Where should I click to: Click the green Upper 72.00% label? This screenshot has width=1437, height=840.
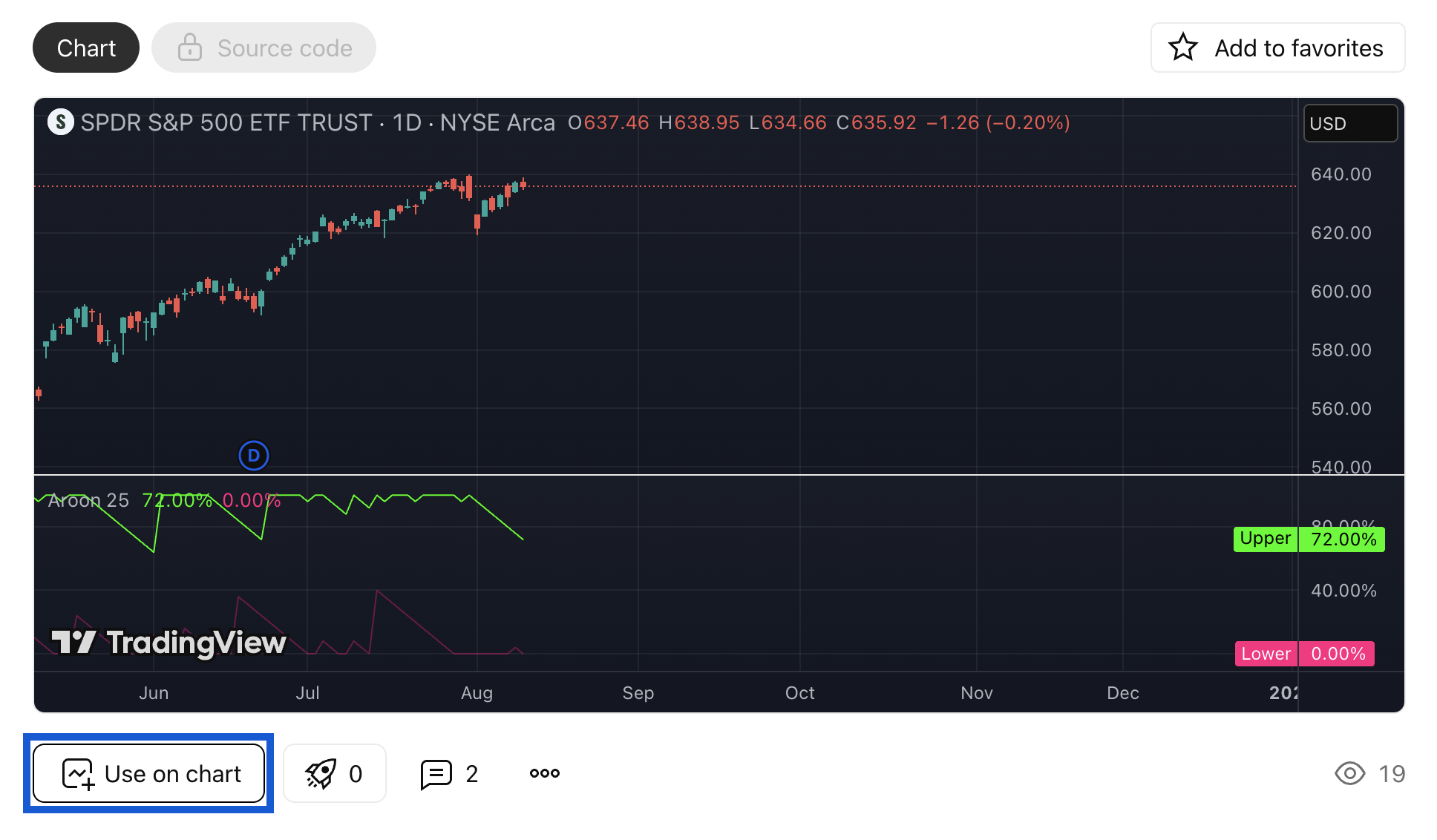1308,539
